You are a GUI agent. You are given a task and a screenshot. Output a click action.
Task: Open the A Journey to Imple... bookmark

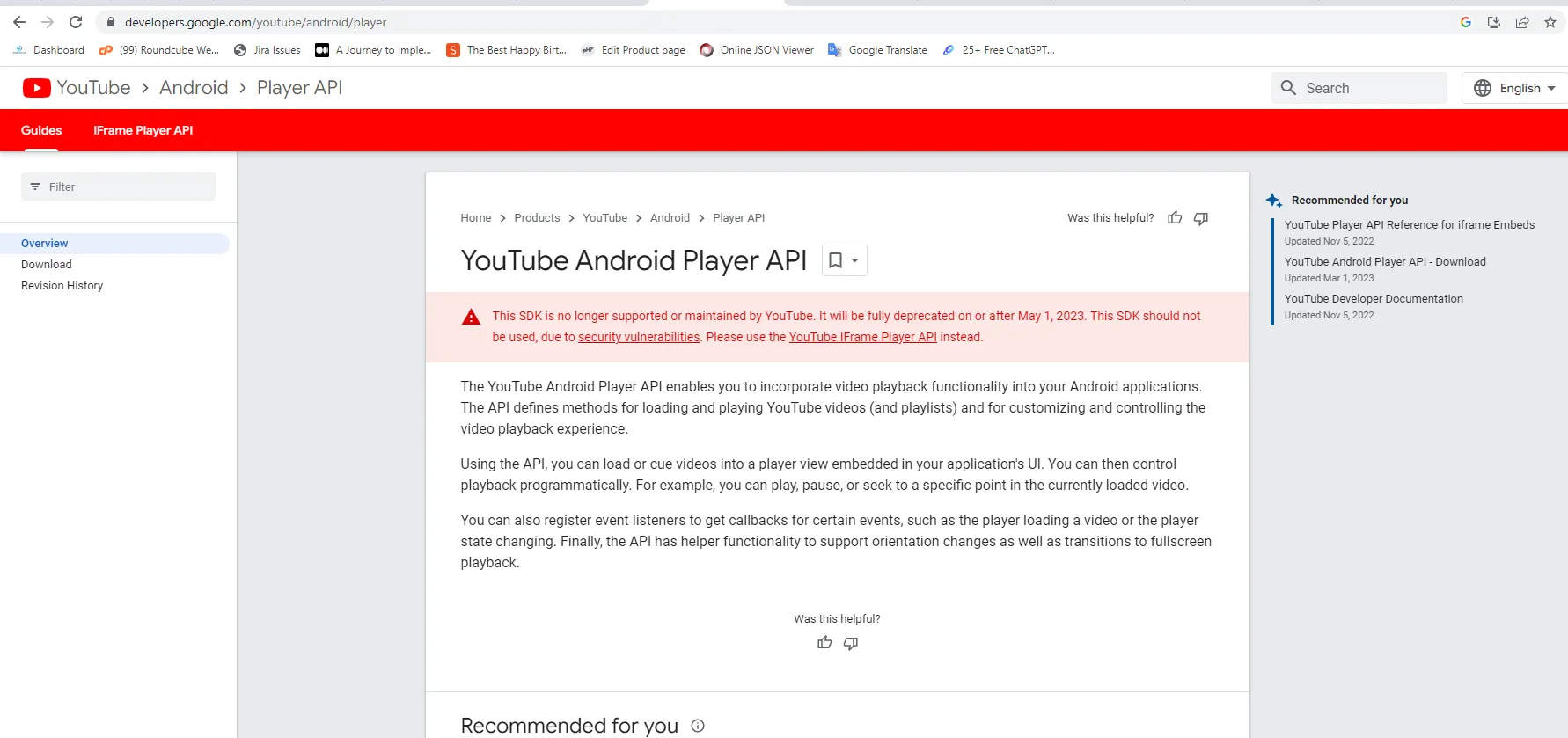(374, 50)
